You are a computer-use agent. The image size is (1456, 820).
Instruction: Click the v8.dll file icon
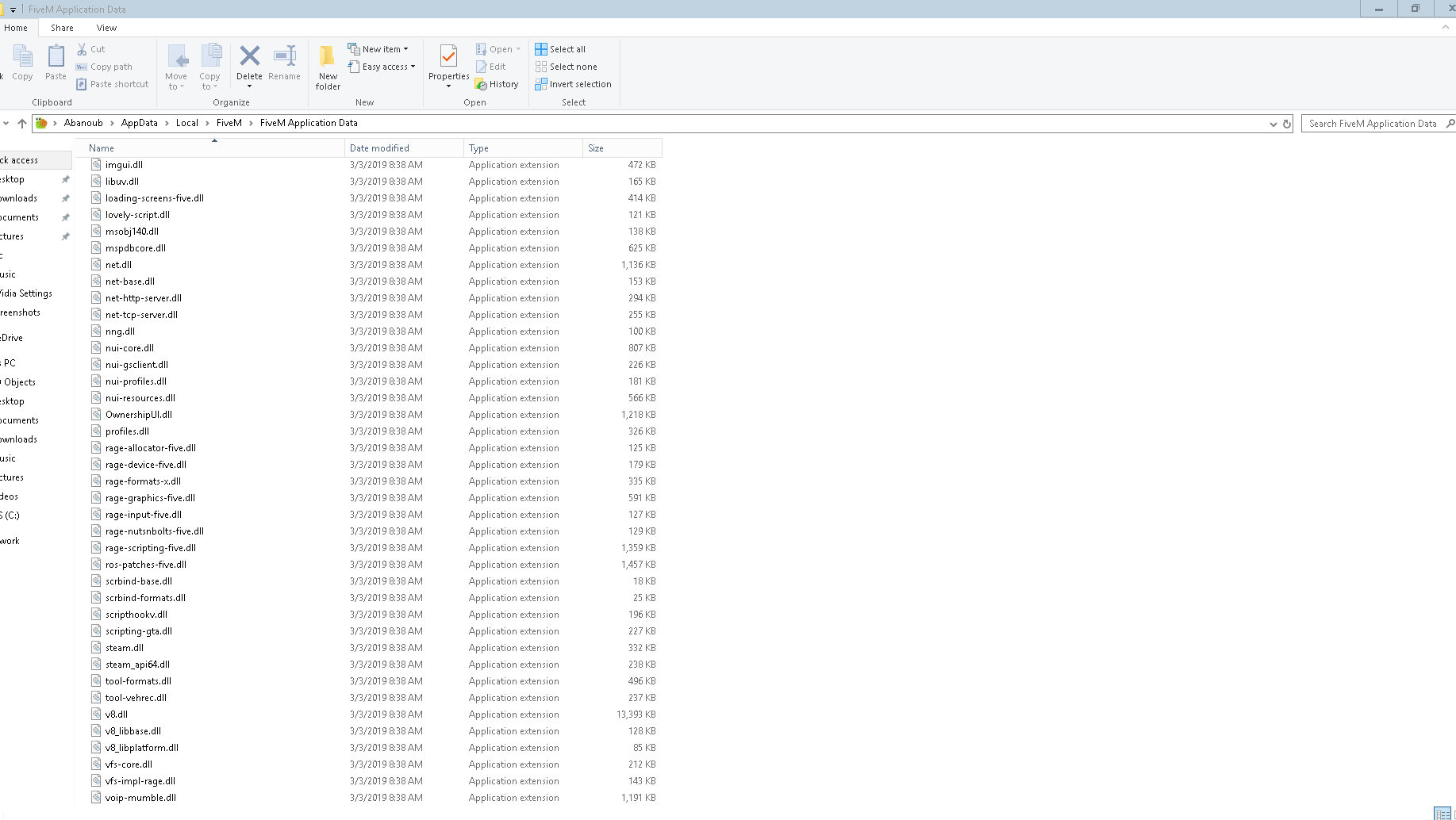coord(96,715)
